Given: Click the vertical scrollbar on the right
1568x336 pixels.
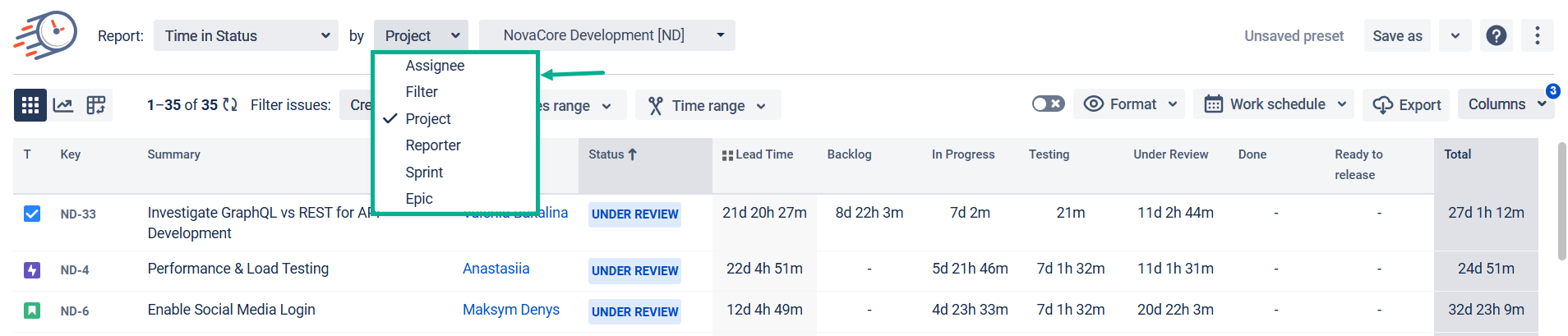Looking at the screenshot, I should coord(1561,201).
